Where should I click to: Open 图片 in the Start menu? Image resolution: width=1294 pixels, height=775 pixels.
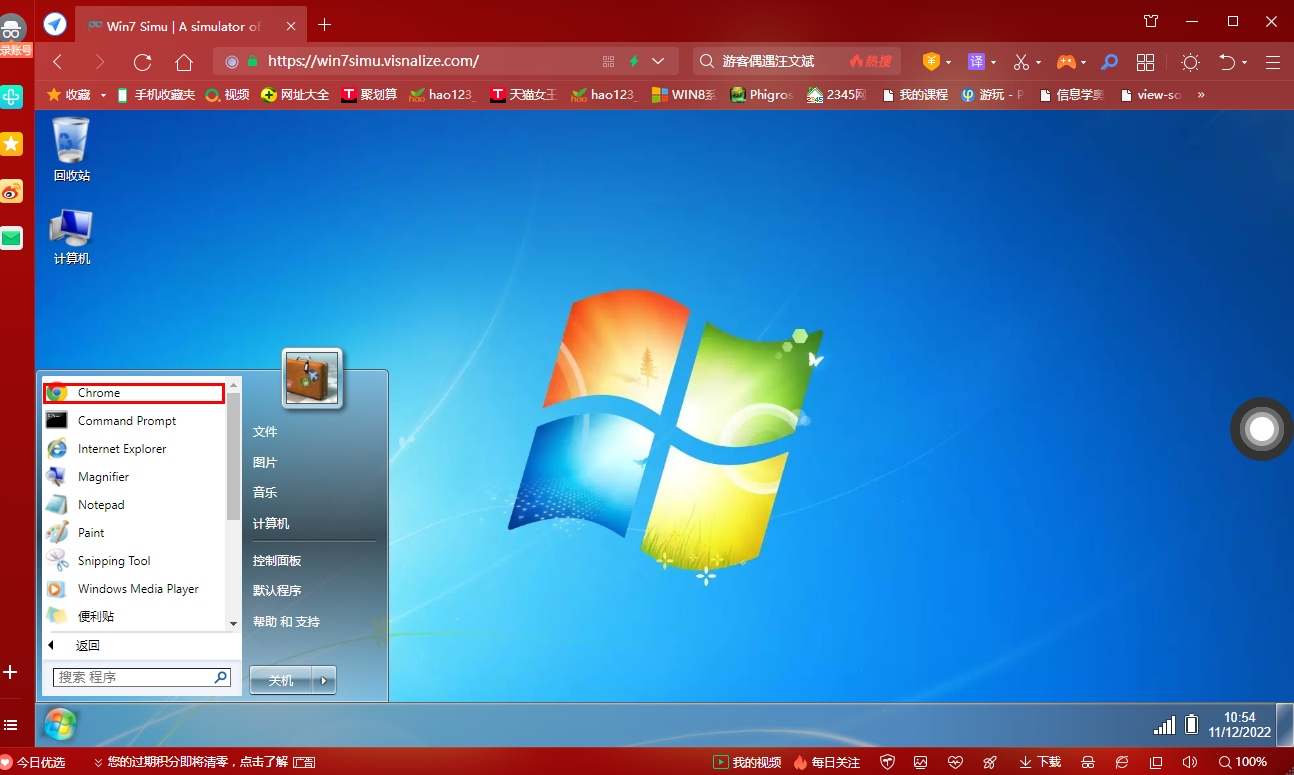265,463
